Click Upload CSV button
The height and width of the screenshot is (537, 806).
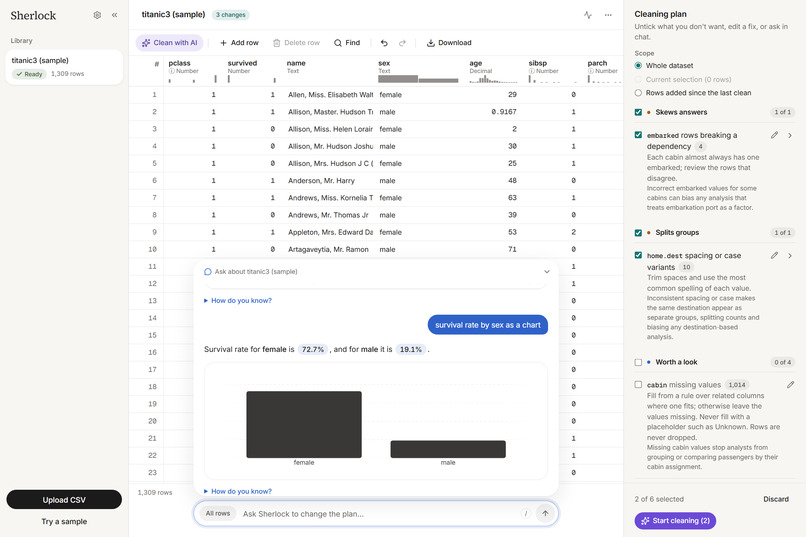click(64, 499)
